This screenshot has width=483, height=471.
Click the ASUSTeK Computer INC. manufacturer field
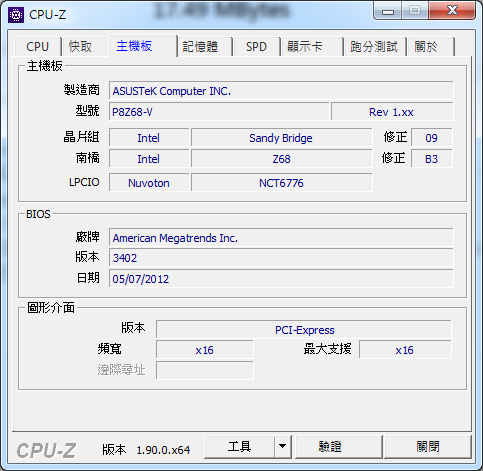pyautogui.click(x=281, y=91)
